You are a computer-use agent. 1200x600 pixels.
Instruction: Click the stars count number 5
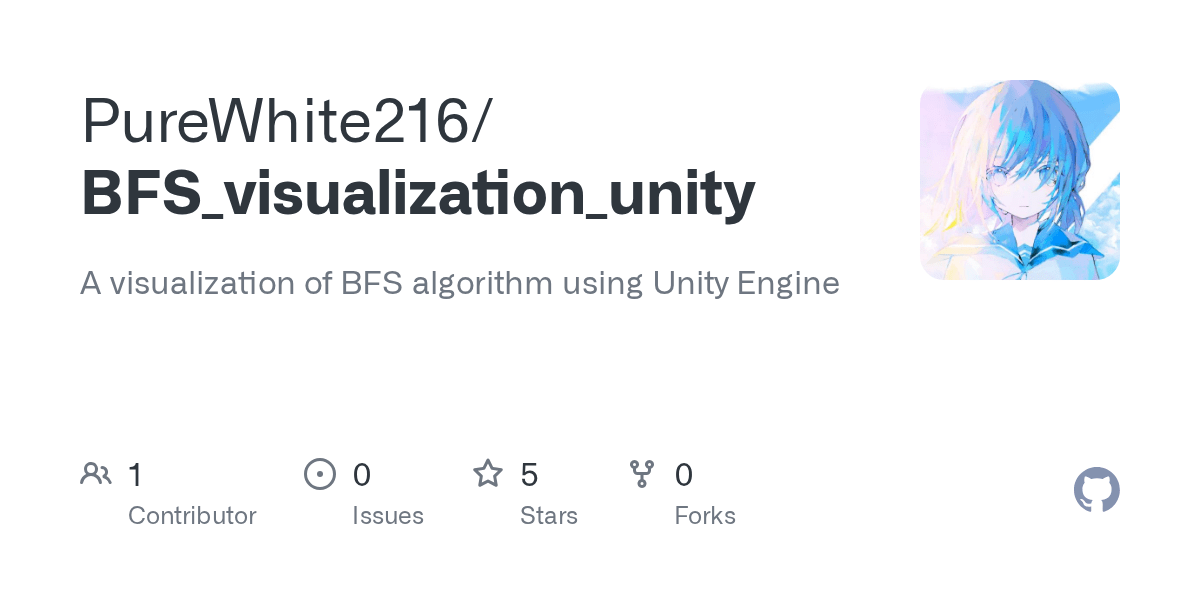tap(530, 475)
